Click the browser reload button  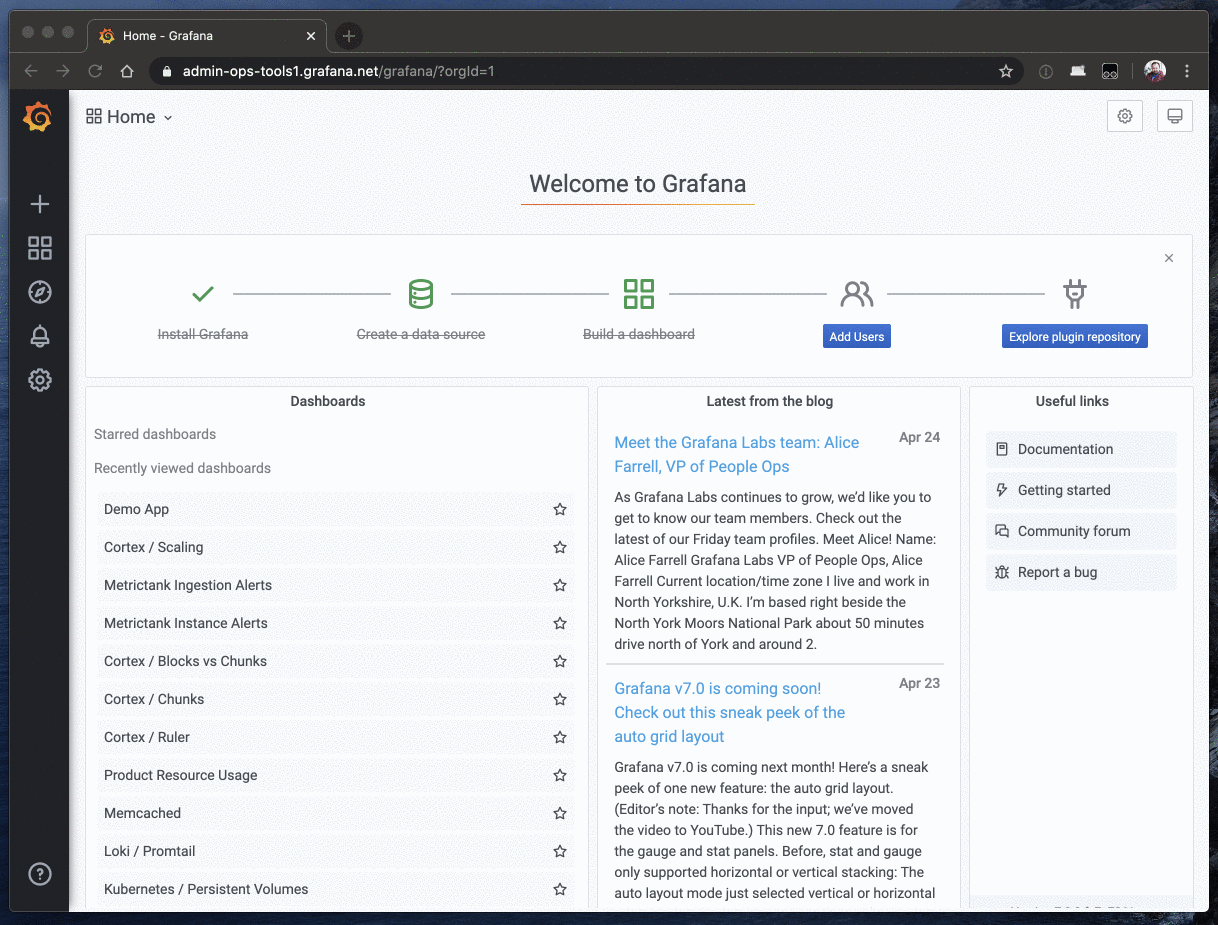point(95,71)
